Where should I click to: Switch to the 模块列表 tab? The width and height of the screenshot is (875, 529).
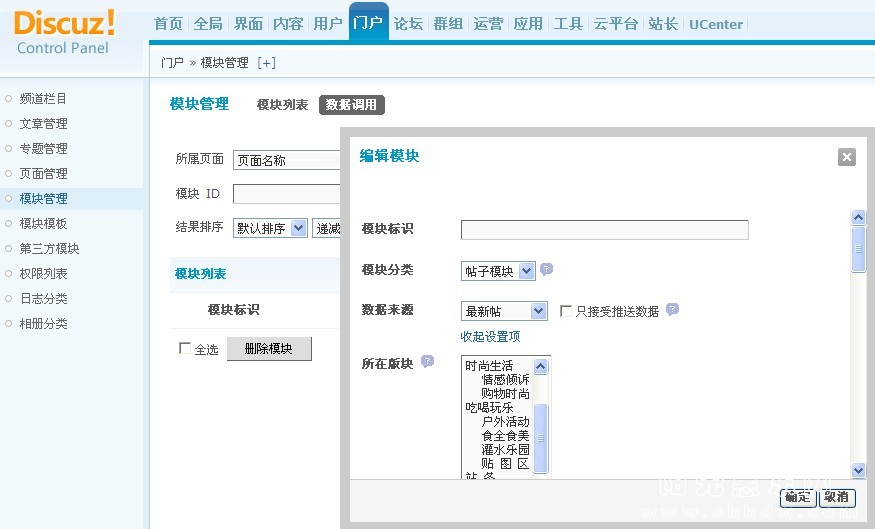point(282,105)
